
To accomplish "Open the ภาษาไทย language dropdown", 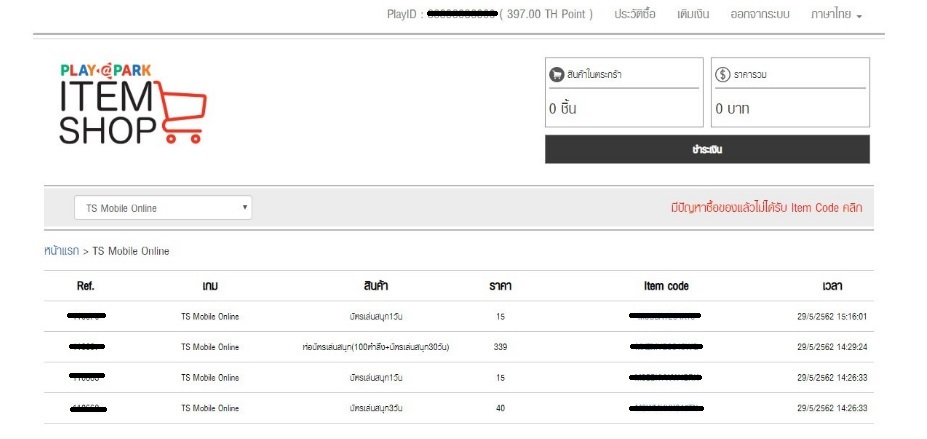I will tap(837, 15).
